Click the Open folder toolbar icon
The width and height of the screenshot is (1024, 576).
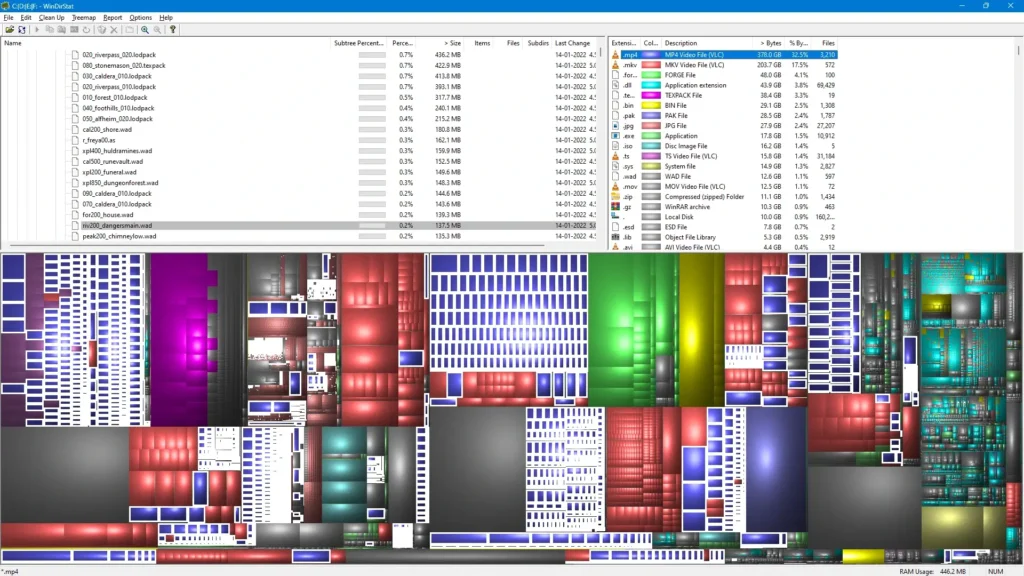click(x=9, y=29)
